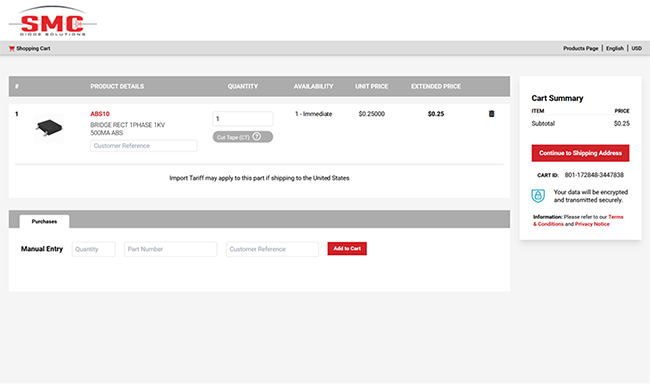Screen dimensions: 650x384
Task: Click Continue to Shipping Address button
Action: (x=580, y=153)
